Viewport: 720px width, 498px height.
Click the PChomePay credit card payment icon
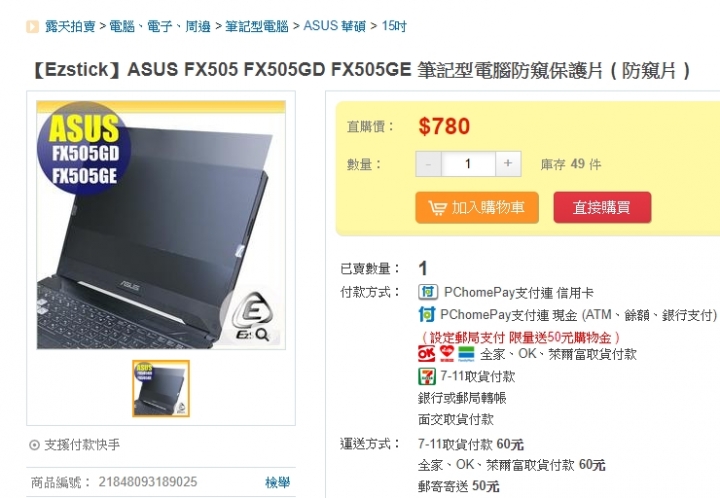(x=428, y=292)
